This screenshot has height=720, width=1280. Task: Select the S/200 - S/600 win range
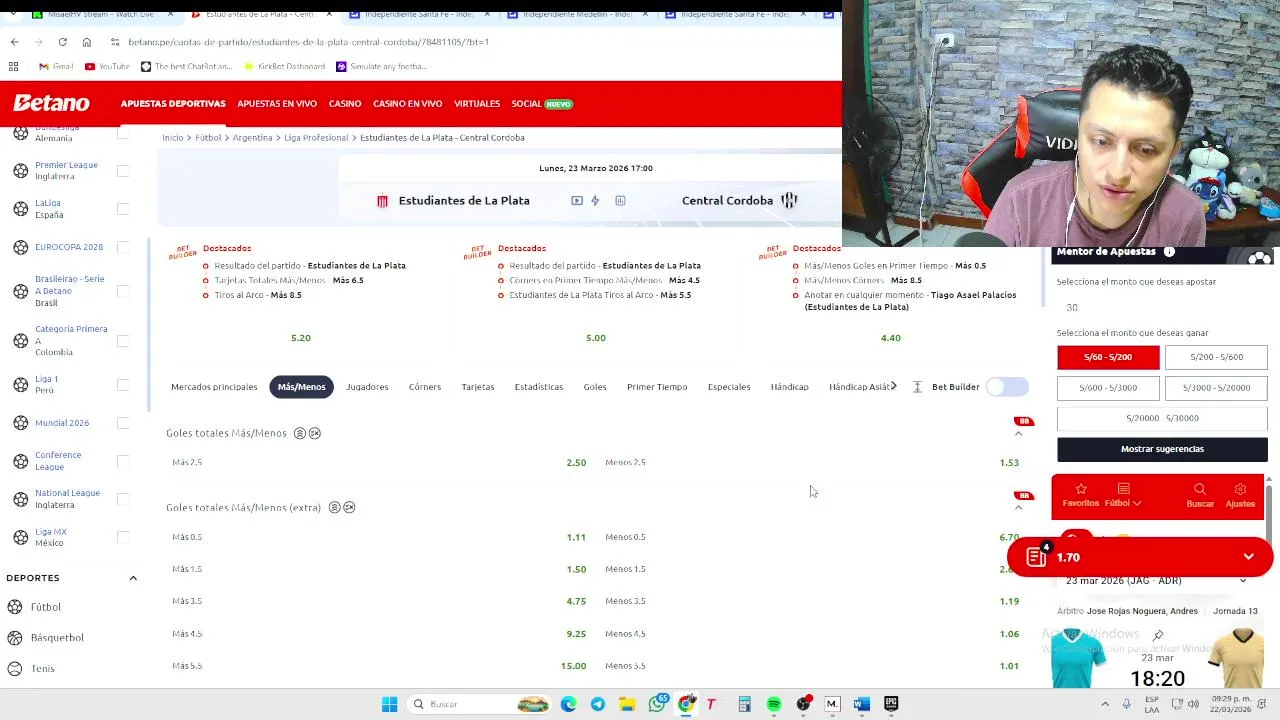tap(1216, 357)
